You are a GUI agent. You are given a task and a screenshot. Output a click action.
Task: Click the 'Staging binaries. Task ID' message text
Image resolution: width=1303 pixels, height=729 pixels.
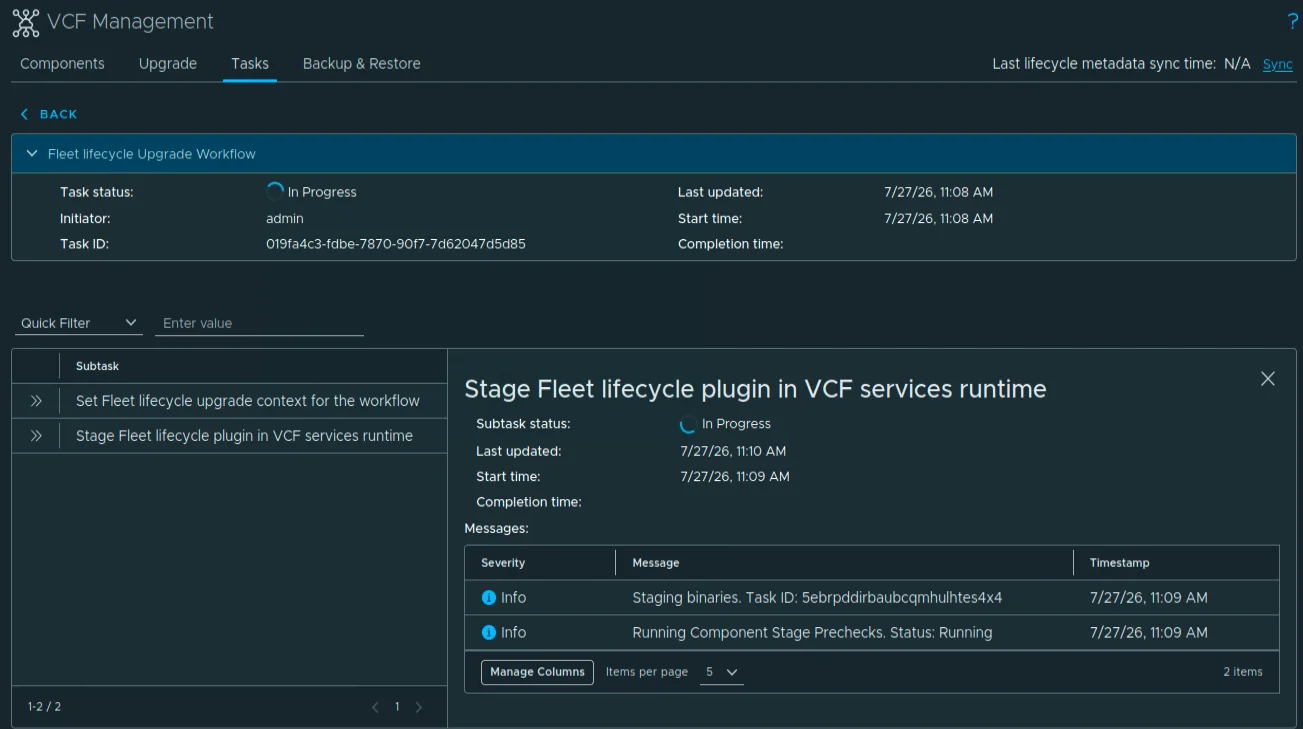pyautogui.click(x=817, y=597)
